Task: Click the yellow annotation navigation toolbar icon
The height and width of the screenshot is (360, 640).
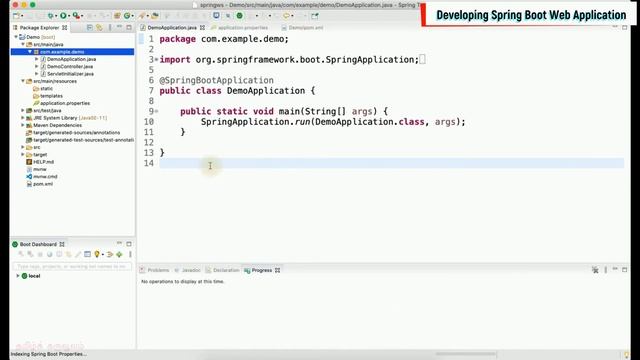Action: [x=287, y=16]
